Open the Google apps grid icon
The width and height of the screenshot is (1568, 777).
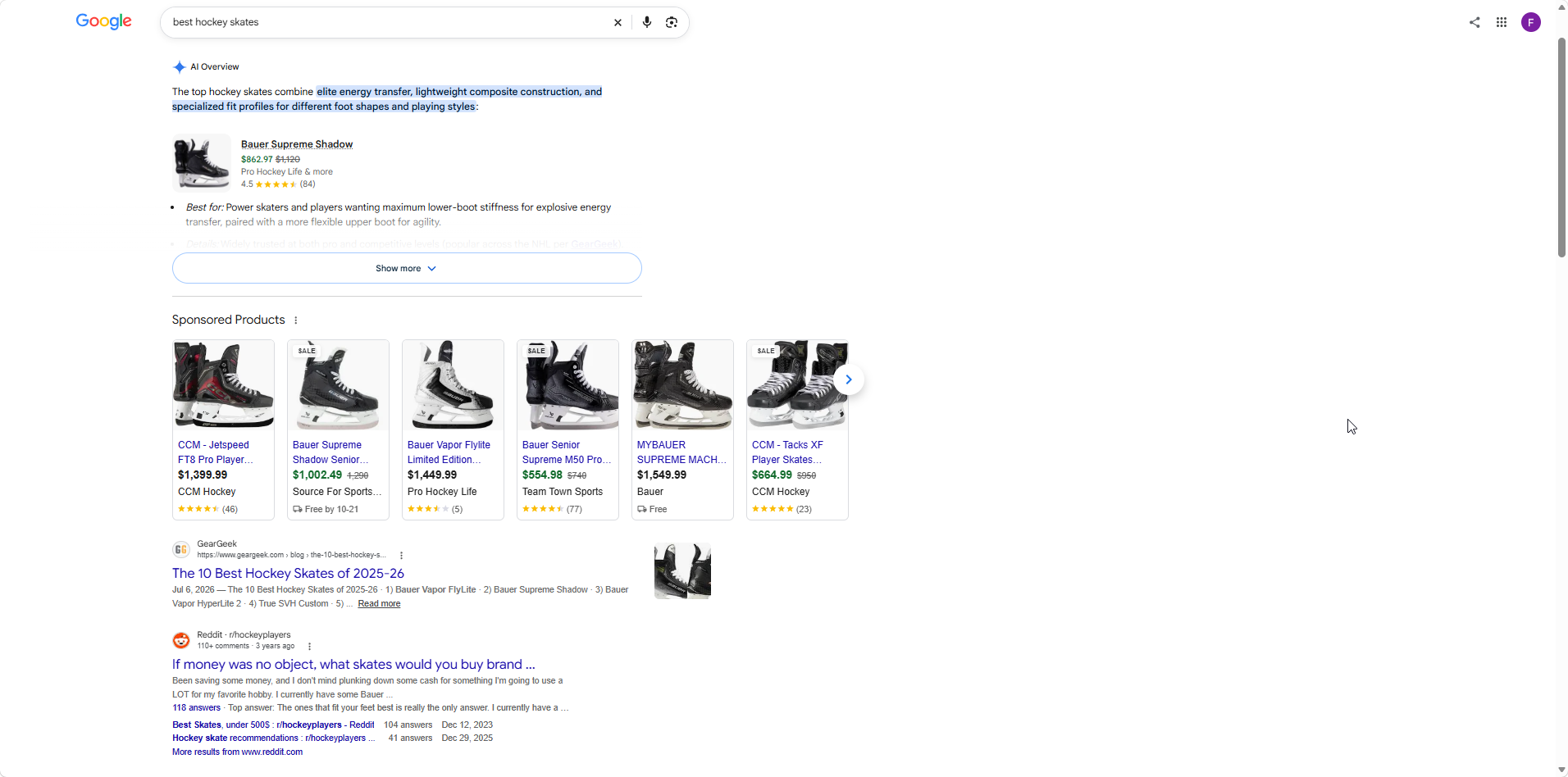click(1502, 22)
